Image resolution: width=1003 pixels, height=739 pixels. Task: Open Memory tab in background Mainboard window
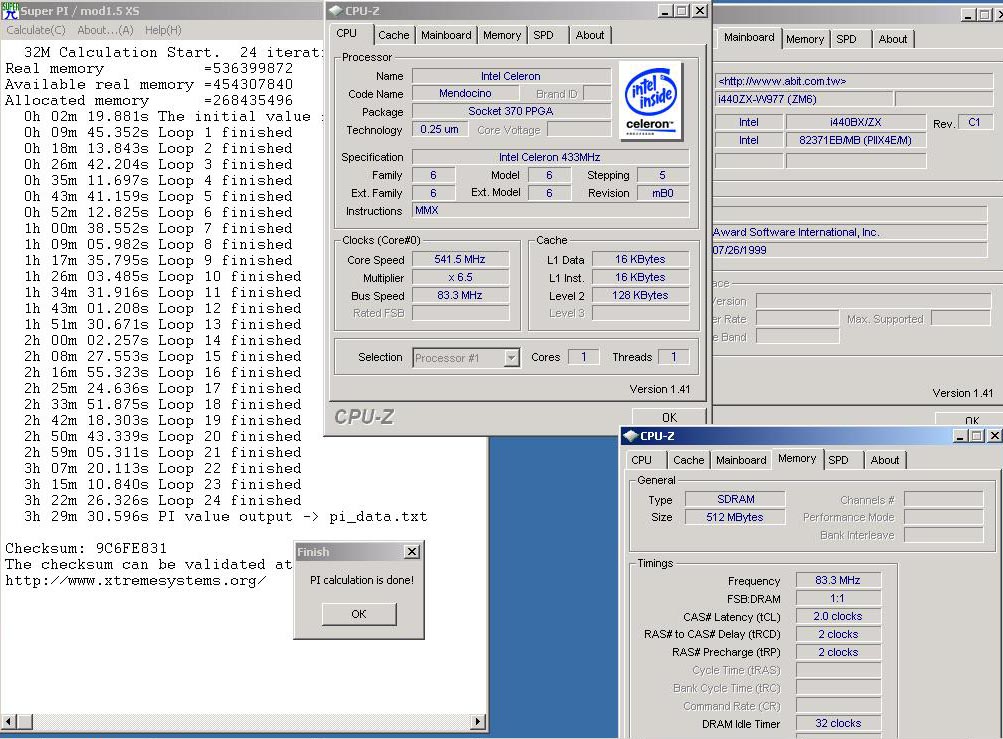pyautogui.click(x=805, y=39)
